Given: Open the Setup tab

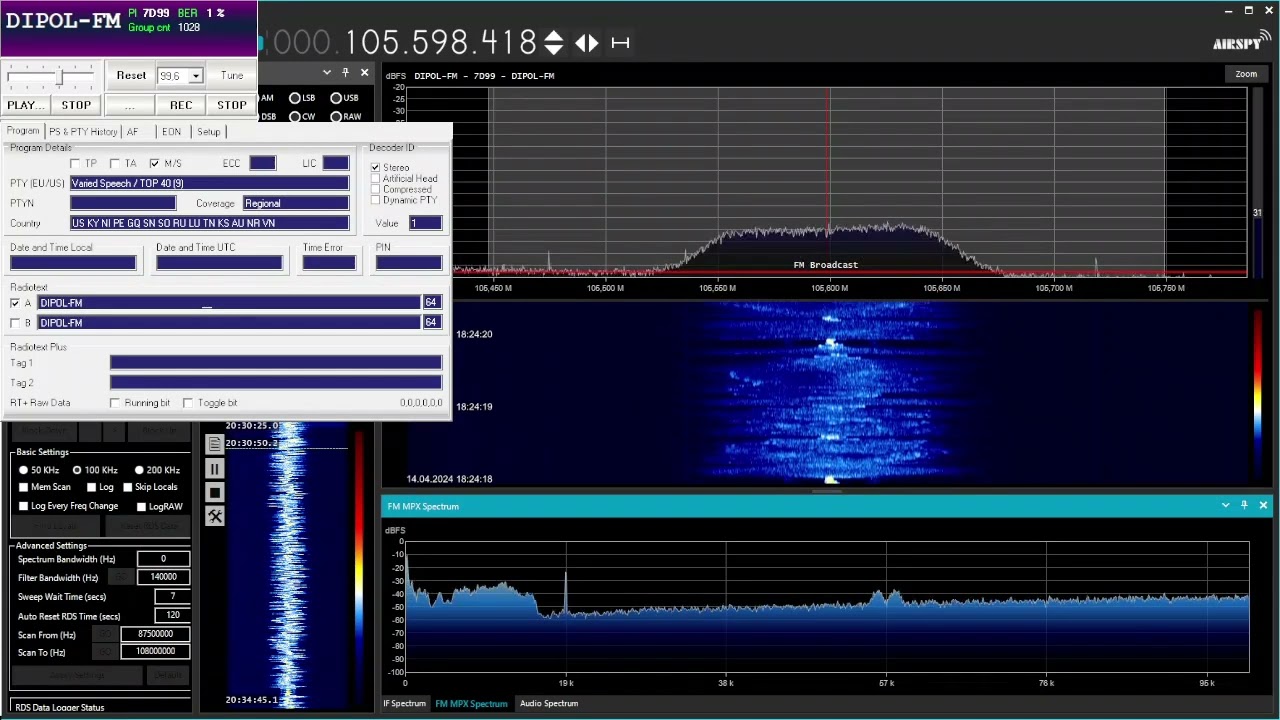Looking at the screenshot, I should [209, 132].
